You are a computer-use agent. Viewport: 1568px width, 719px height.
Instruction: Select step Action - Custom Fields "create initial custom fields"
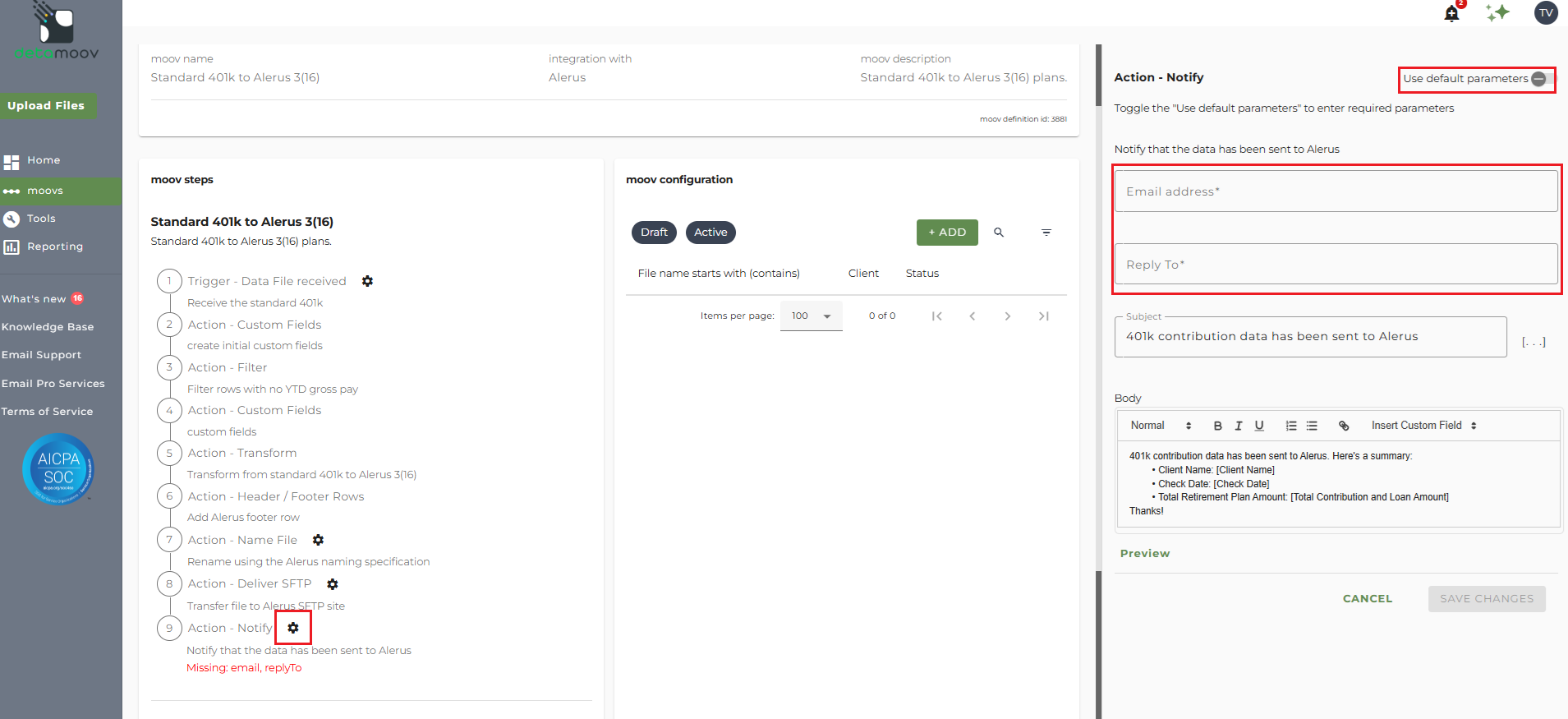[255, 325]
